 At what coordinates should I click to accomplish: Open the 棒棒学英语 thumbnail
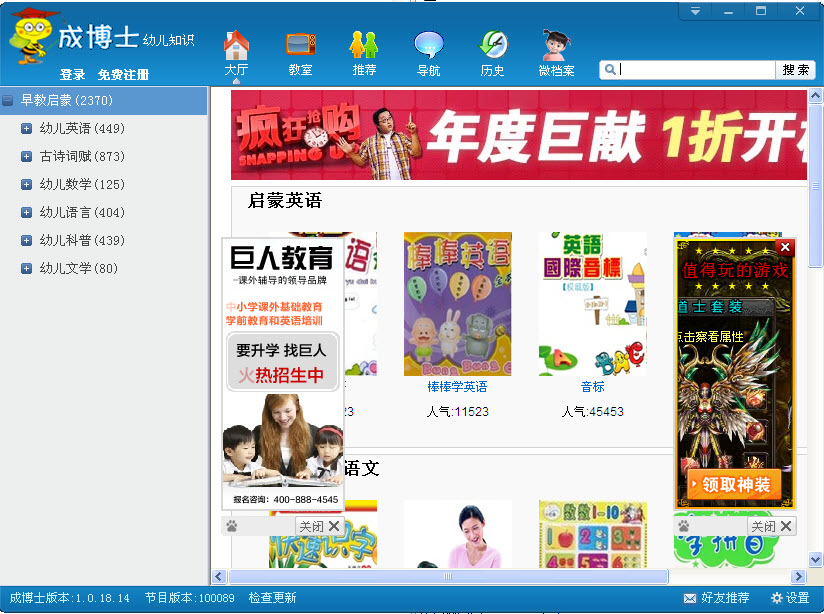point(457,304)
